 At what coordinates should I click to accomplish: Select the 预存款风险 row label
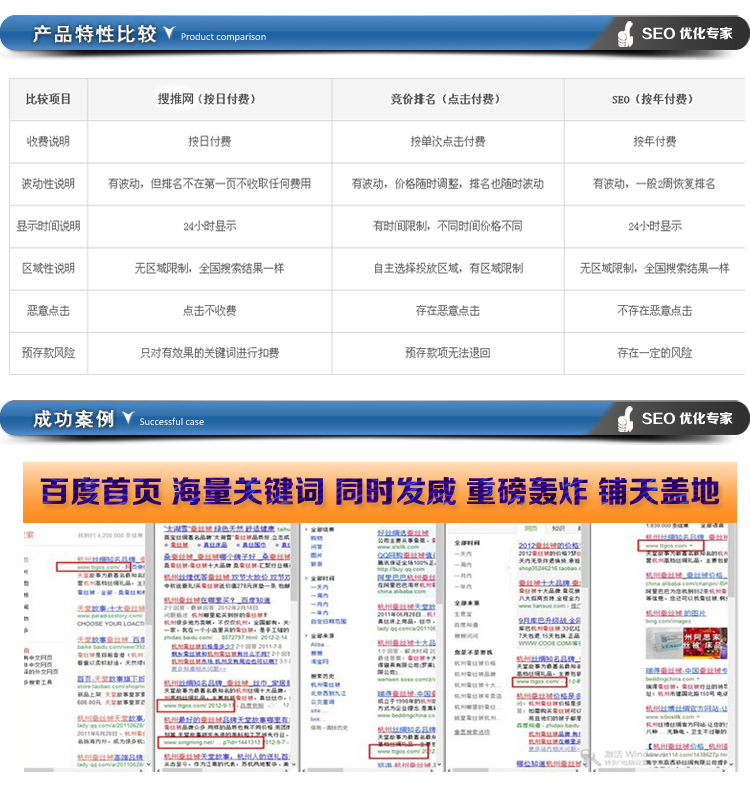[48, 353]
